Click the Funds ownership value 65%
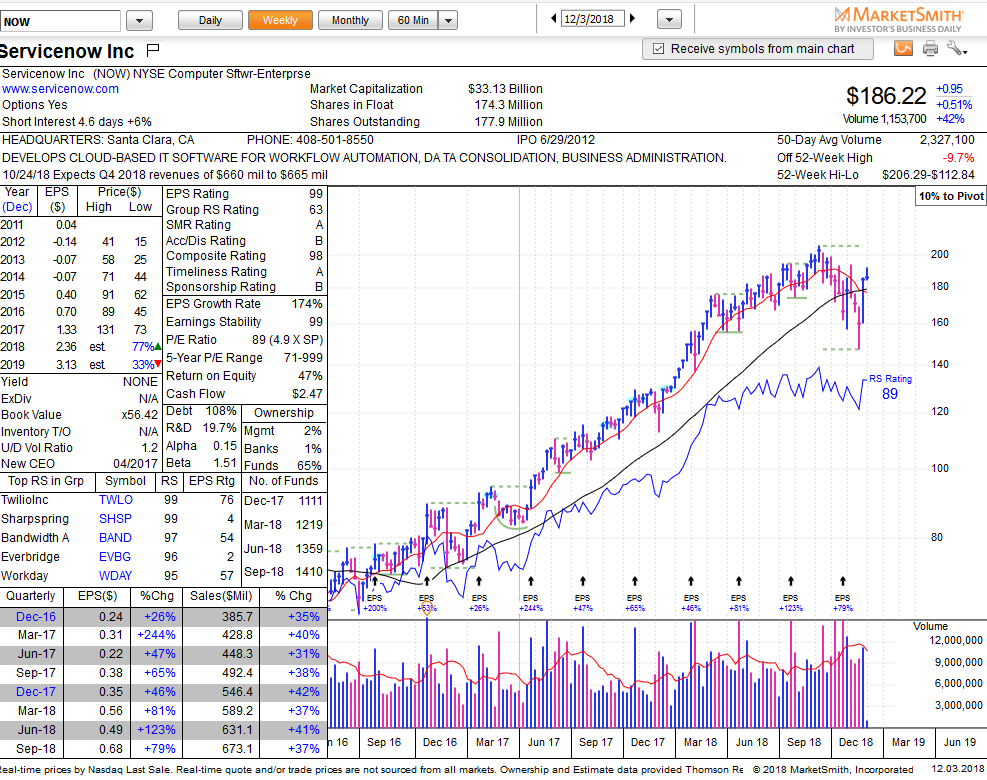Image resolution: width=987 pixels, height=780 pixels. (310, 466)
